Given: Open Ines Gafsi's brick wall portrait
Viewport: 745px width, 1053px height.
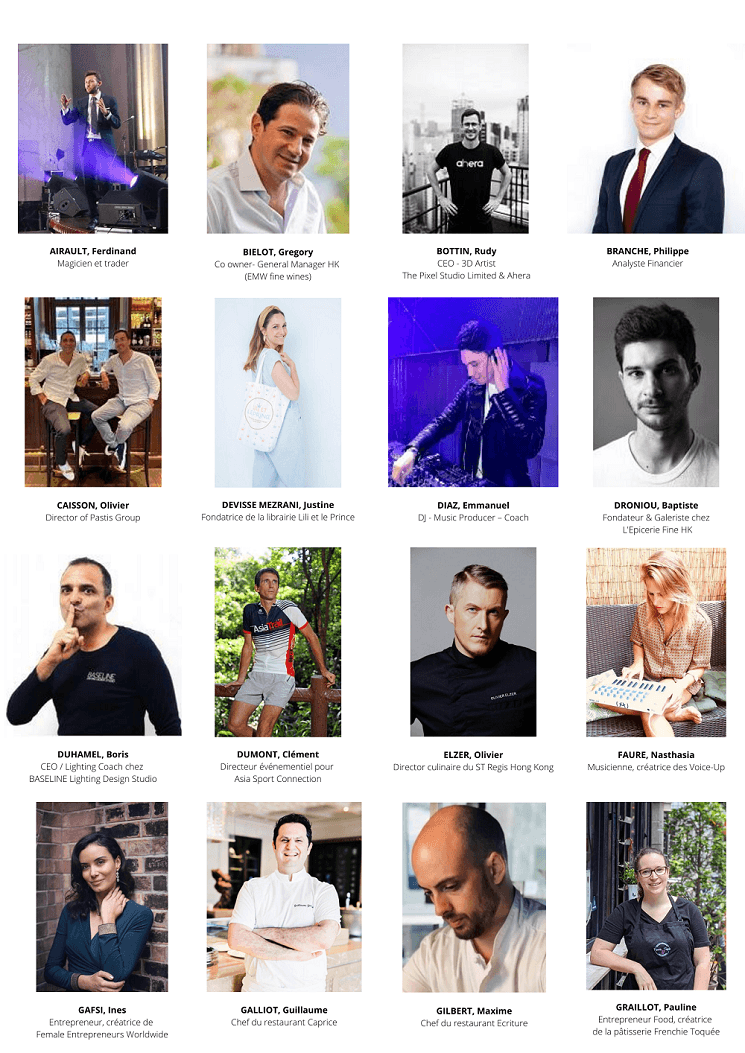Looking at the screenshot, I should click(x=102, y=897).
